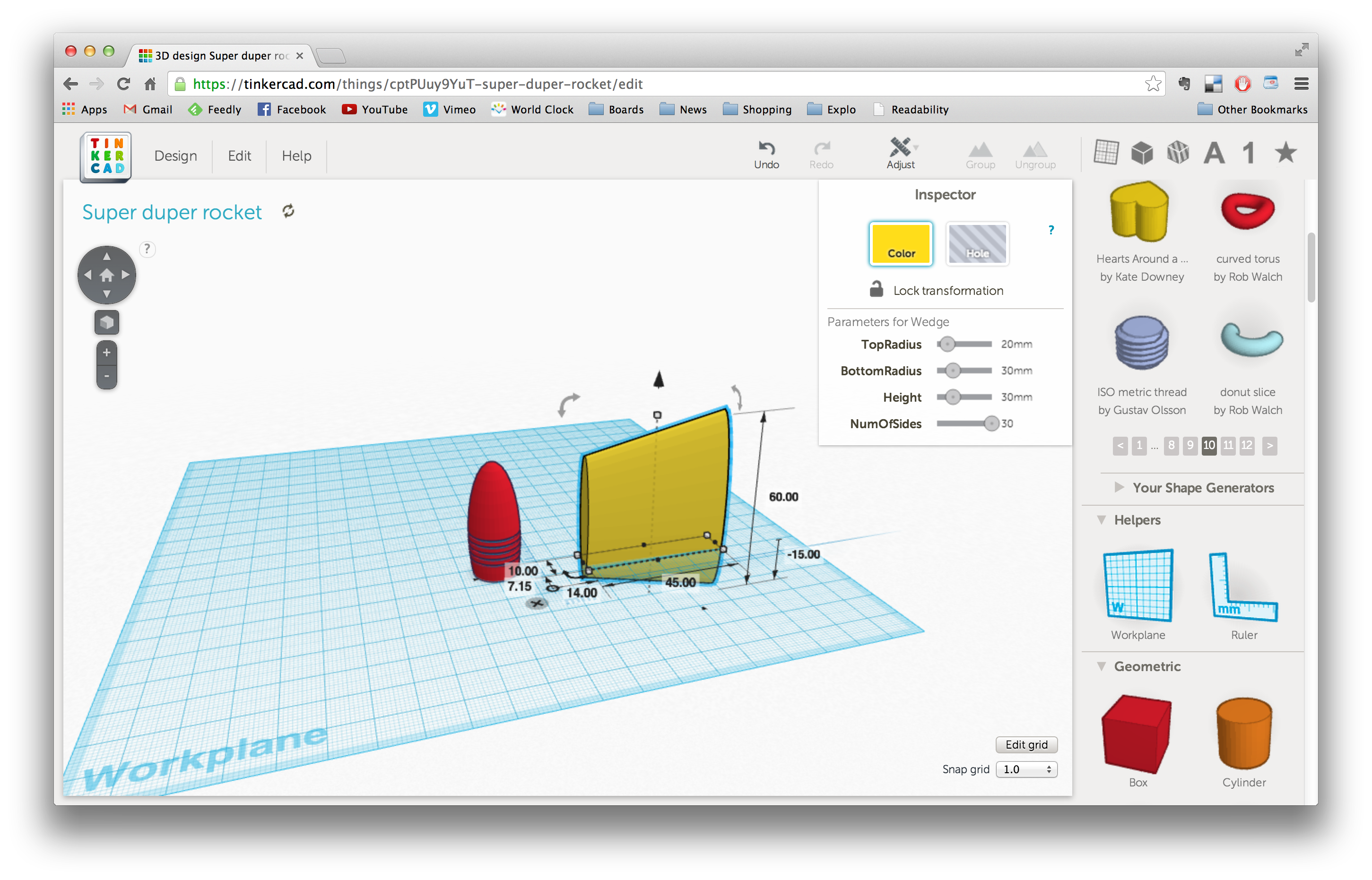Zoom in with the plus button
The height and width of the screenshot is (880, 1372).
coord(106,353)
